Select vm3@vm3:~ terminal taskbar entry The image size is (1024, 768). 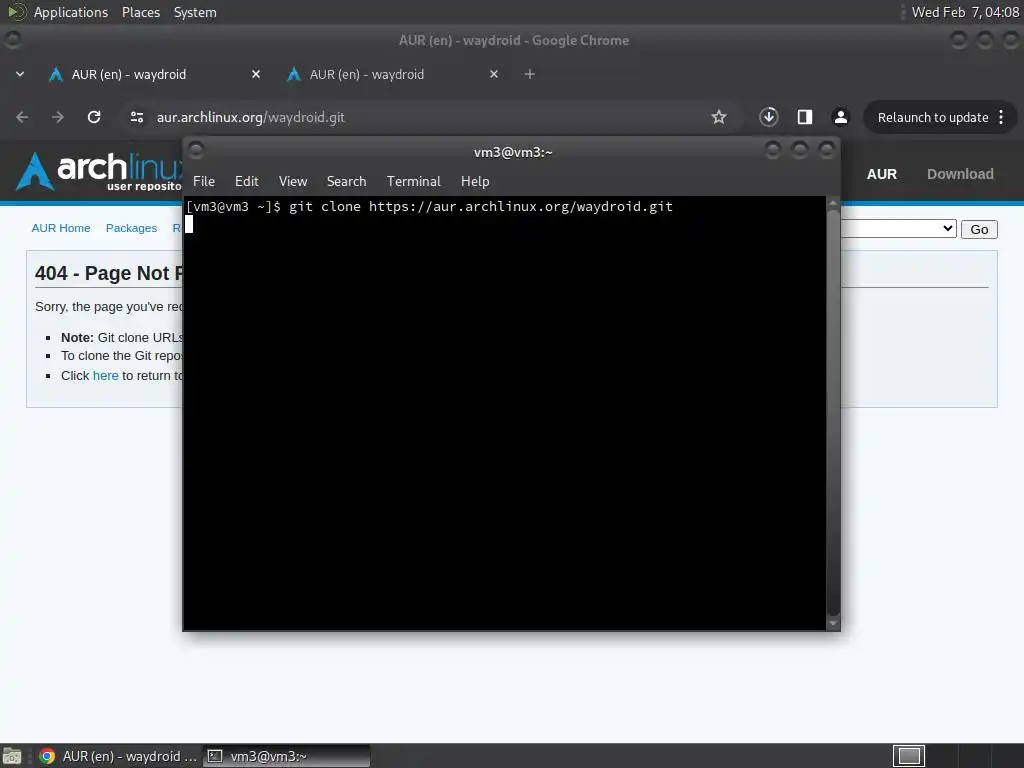286,756
